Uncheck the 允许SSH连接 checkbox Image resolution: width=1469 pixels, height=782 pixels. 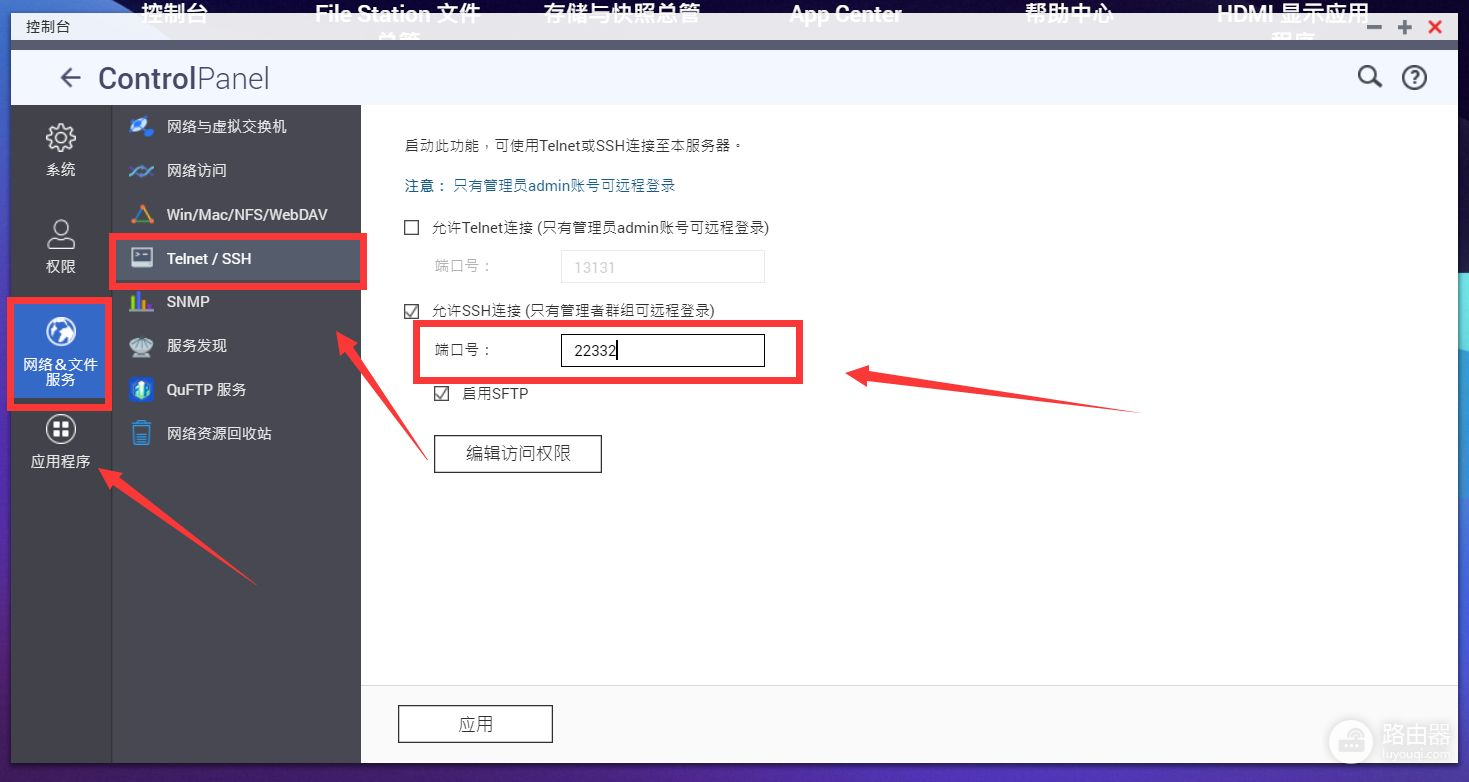(411, 311)
